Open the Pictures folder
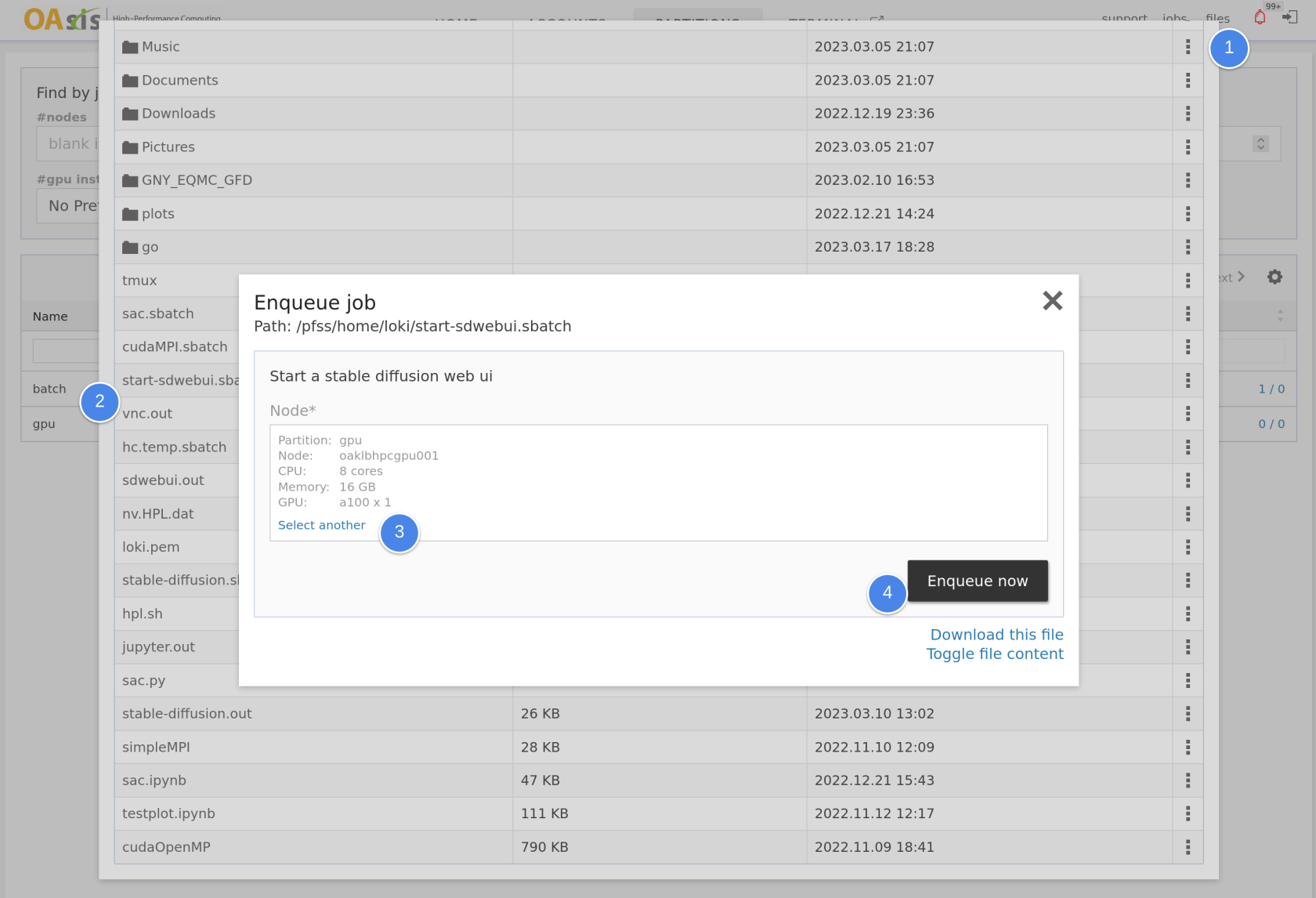 158,147
